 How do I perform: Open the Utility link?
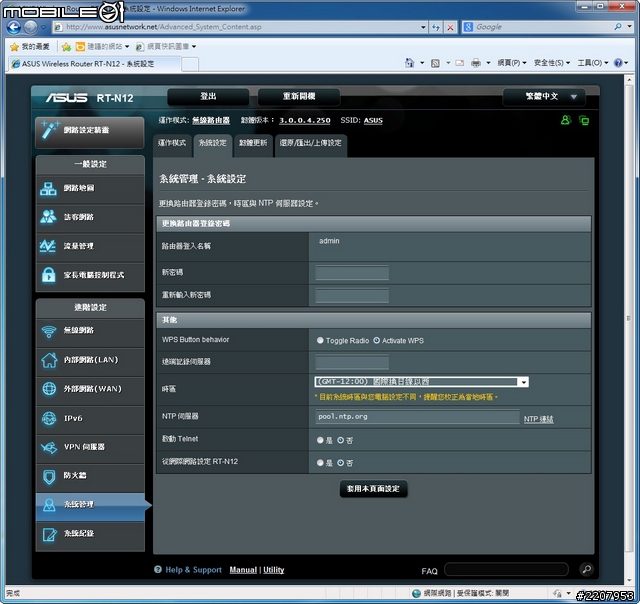273,570
